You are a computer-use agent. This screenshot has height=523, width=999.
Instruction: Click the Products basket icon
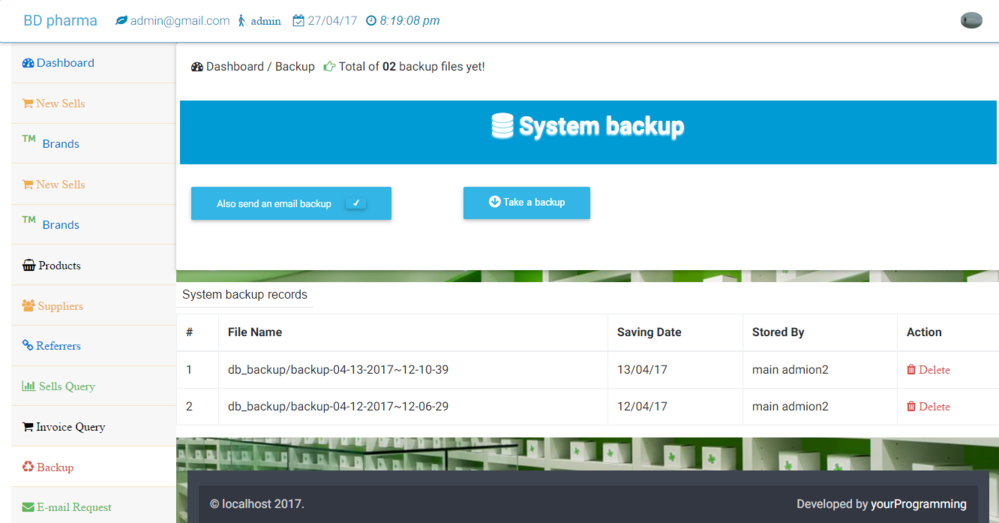pyautogui.click(x=29, y=266)
